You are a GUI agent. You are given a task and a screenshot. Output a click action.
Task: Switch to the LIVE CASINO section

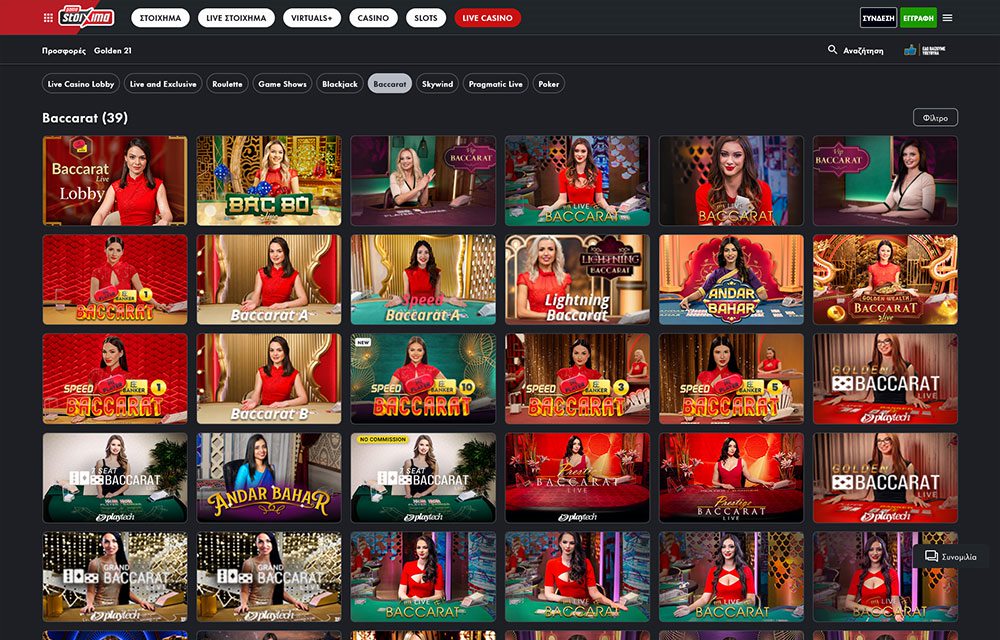487,18
